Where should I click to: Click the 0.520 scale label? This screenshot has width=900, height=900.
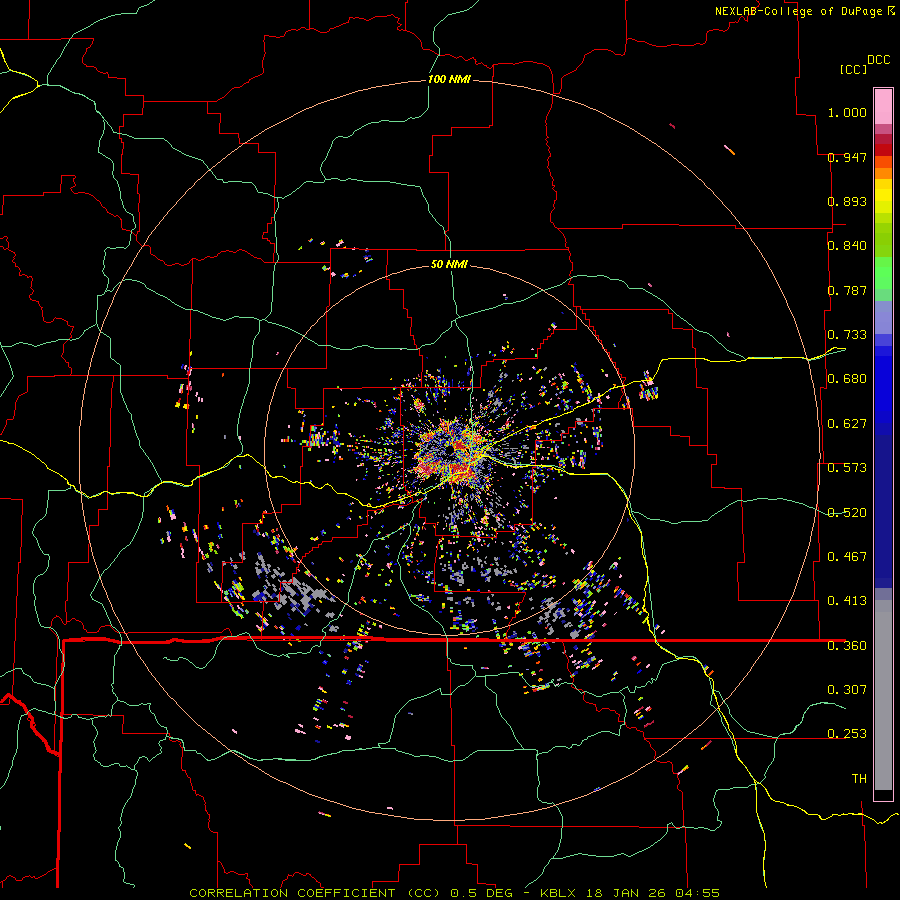(847, 513)
